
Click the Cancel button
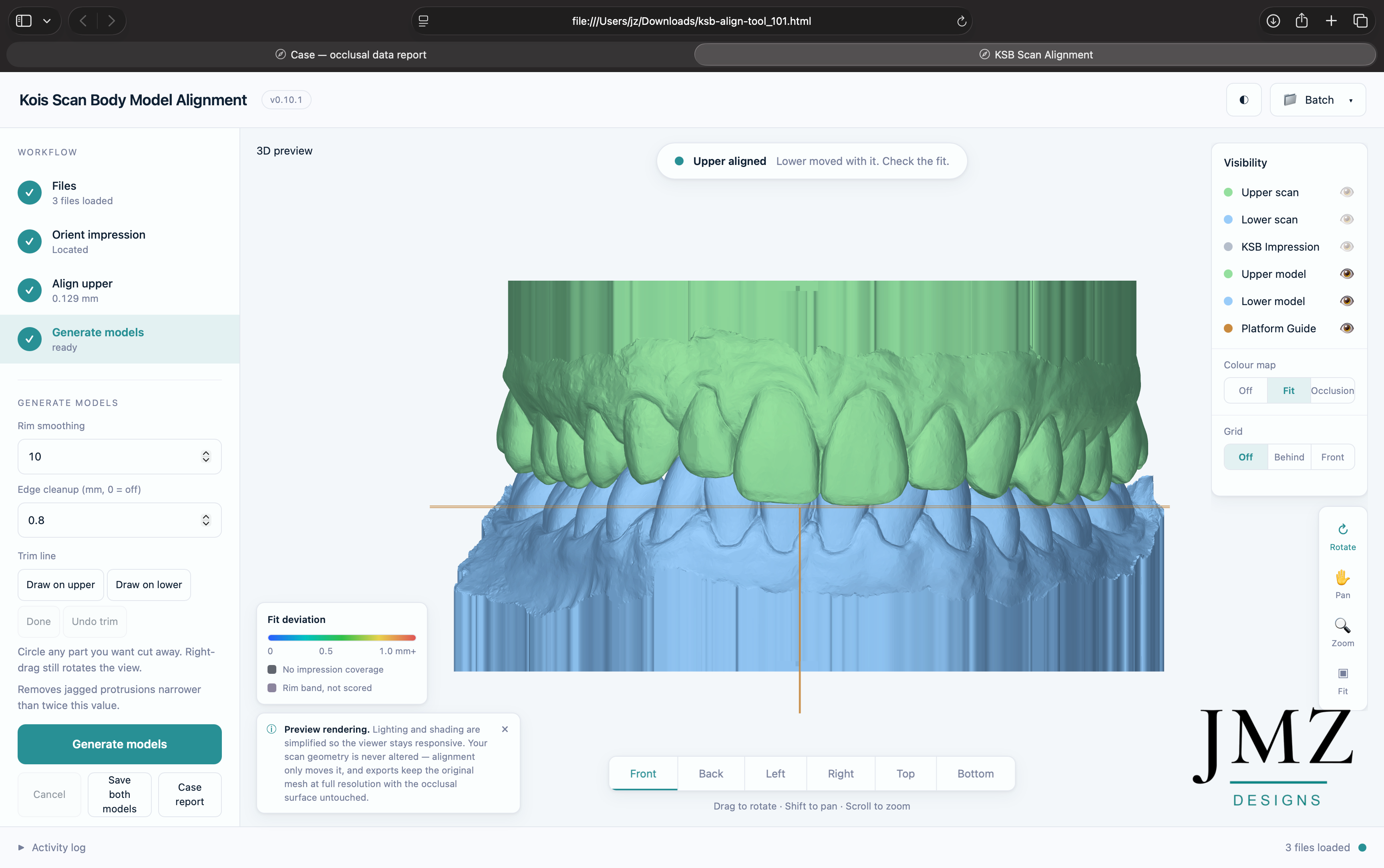49,794
